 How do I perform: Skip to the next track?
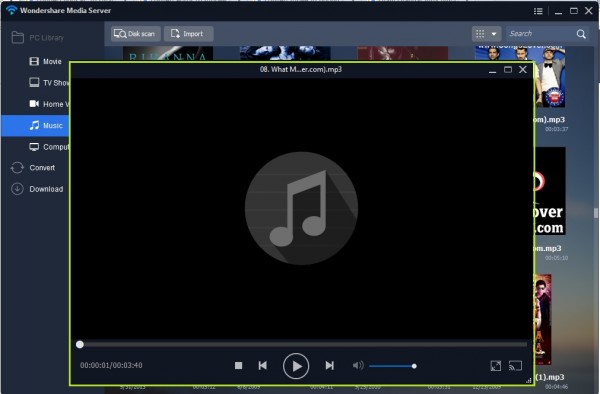pyautogui.click(x=329, y=366)
